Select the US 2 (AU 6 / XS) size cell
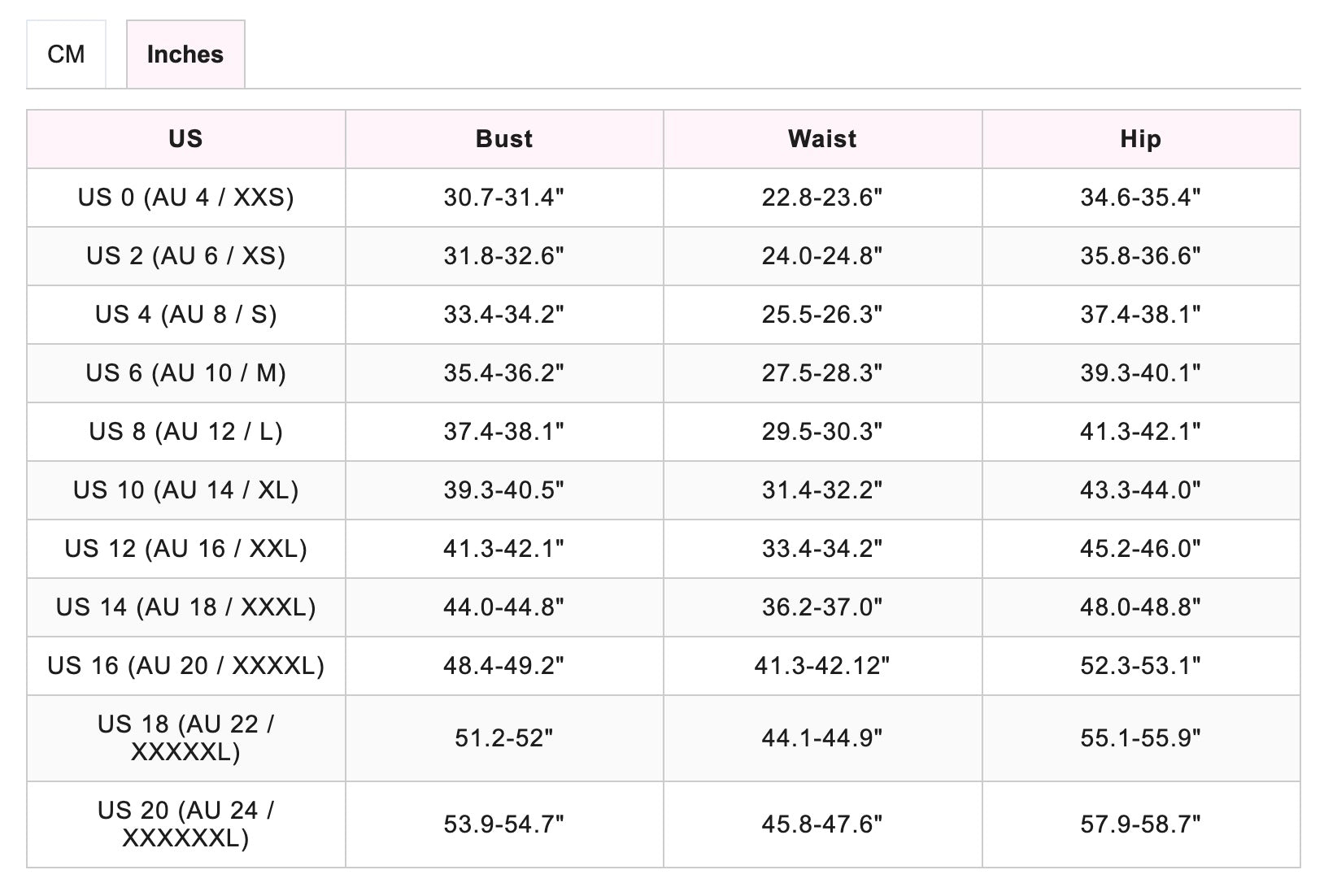1324x896 pixels. tap(185, 256)
